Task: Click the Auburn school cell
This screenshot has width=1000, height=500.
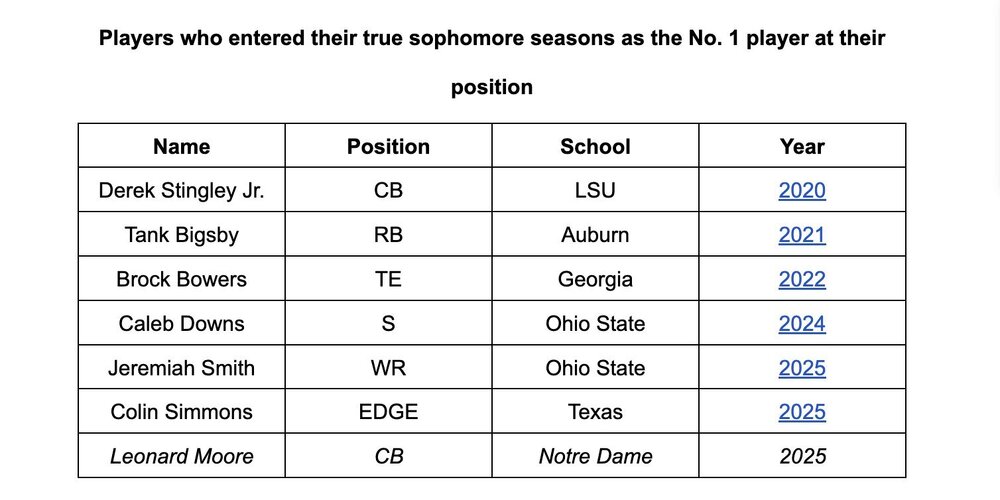Action: (595, 235)
